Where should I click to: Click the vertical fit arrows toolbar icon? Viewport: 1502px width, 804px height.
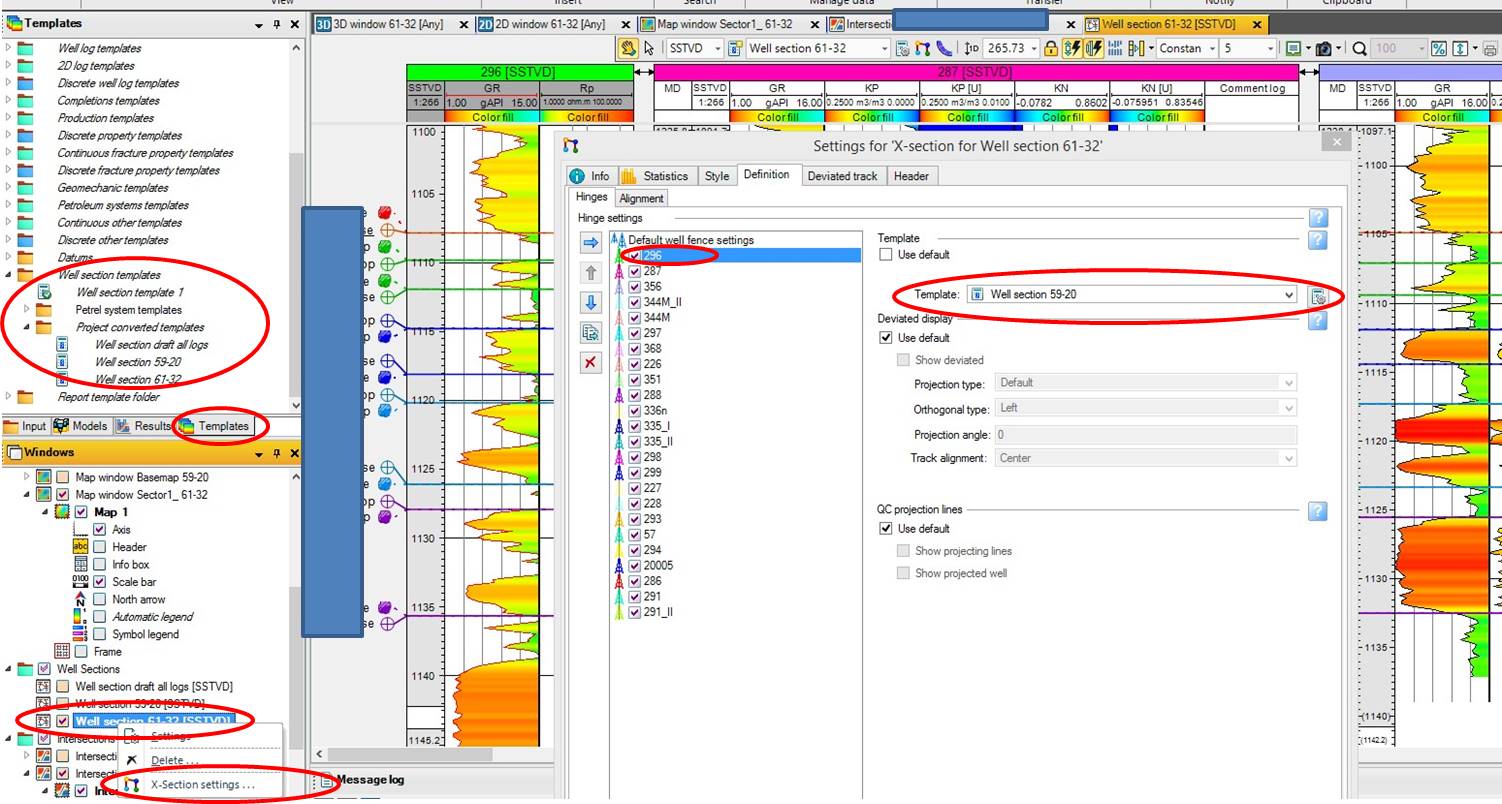[1460, 48]
